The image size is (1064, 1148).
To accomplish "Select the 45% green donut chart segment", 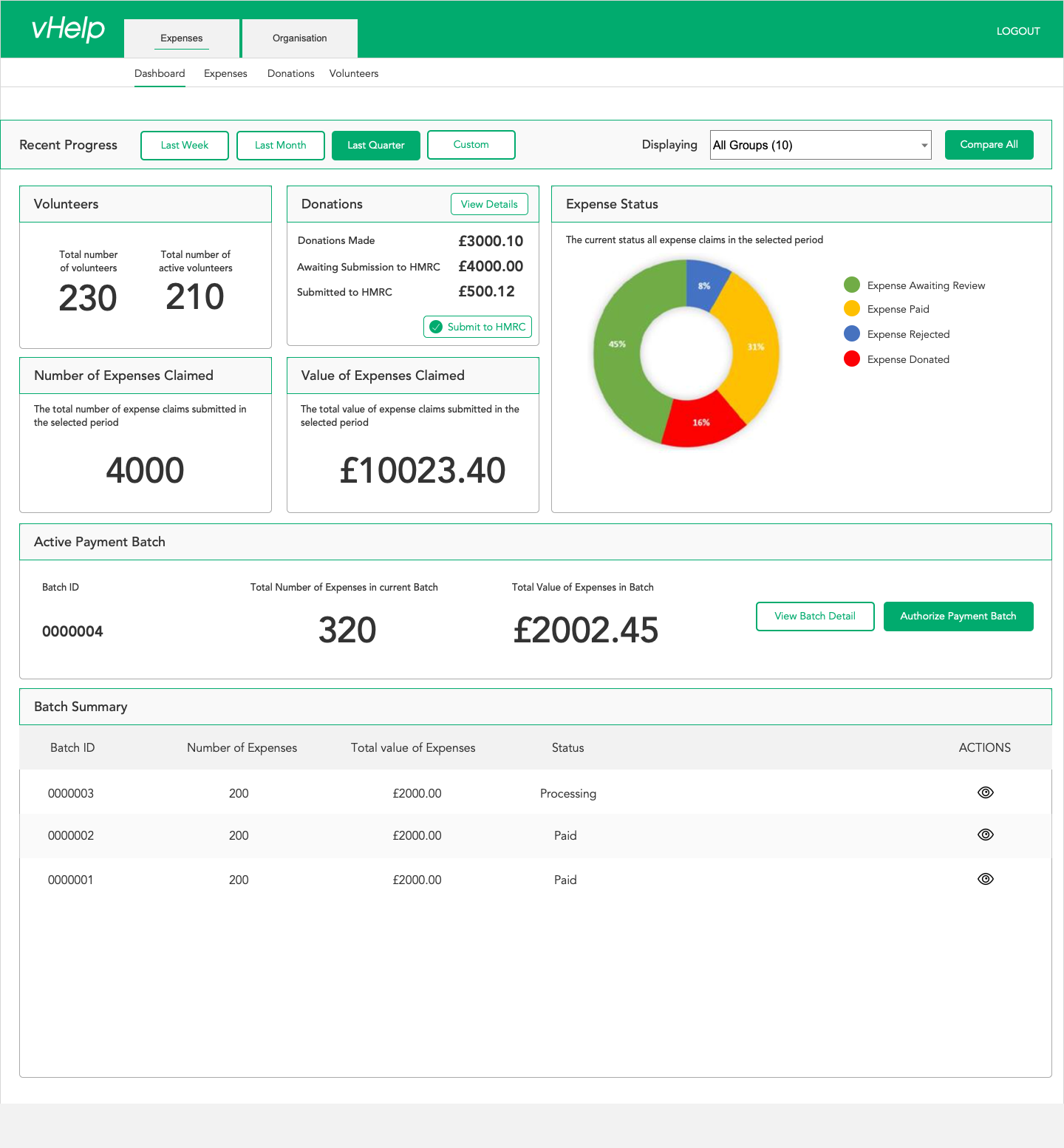I will click(x=618, y=346).
